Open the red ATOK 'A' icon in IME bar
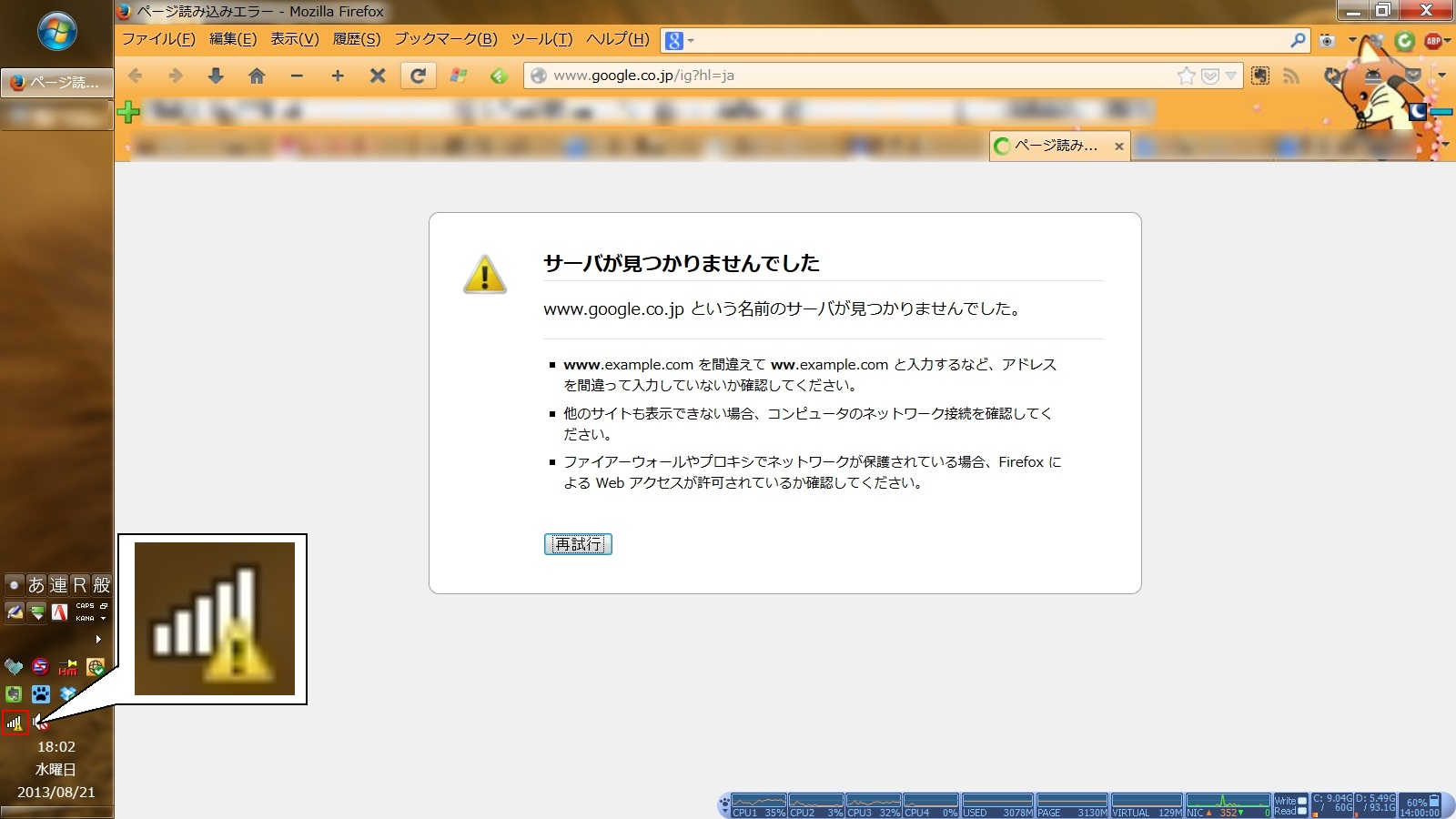Image resolution: width=1456 pixels, height=819 pixels. tap(59, 612)
